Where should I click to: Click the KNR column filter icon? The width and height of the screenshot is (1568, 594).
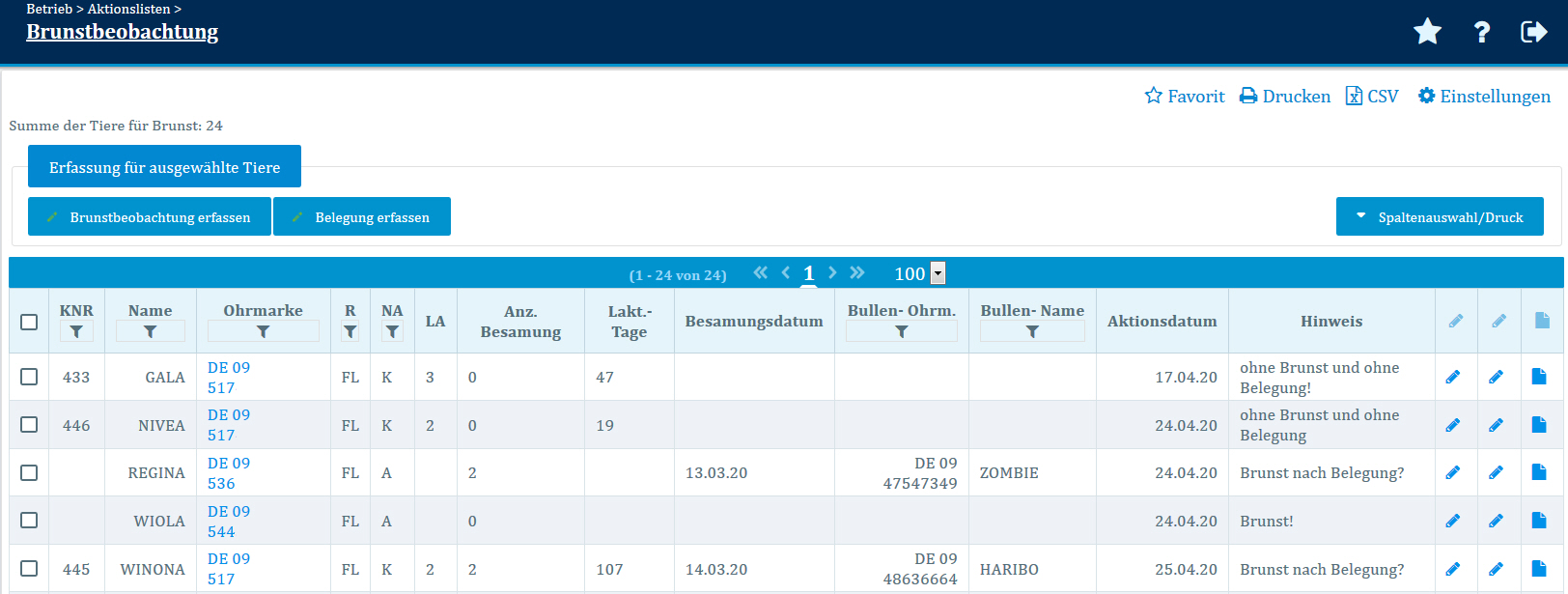click(x=76, y=332)
